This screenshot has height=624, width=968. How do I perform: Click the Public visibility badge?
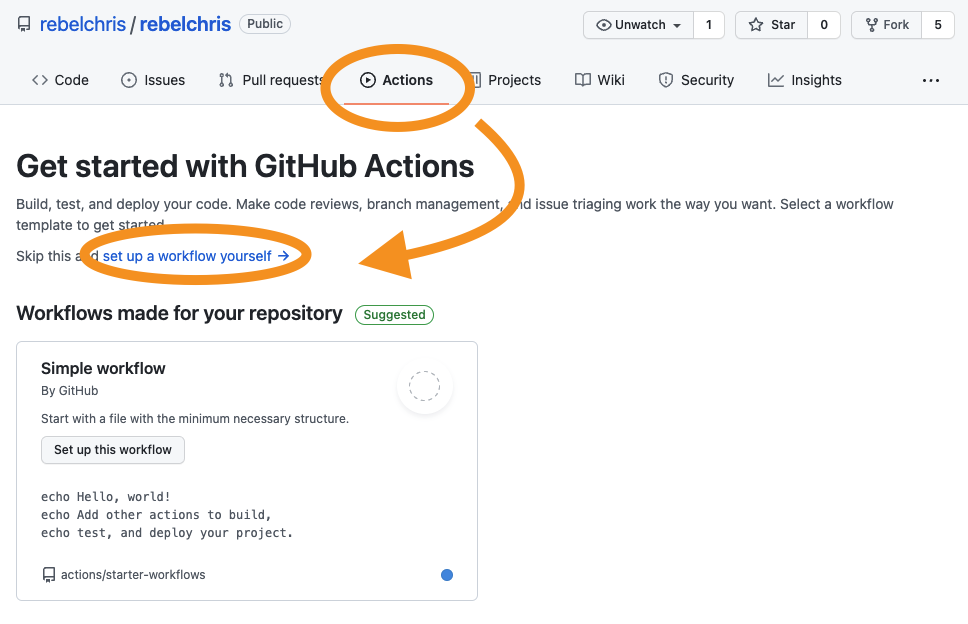(x=265, y=23)
